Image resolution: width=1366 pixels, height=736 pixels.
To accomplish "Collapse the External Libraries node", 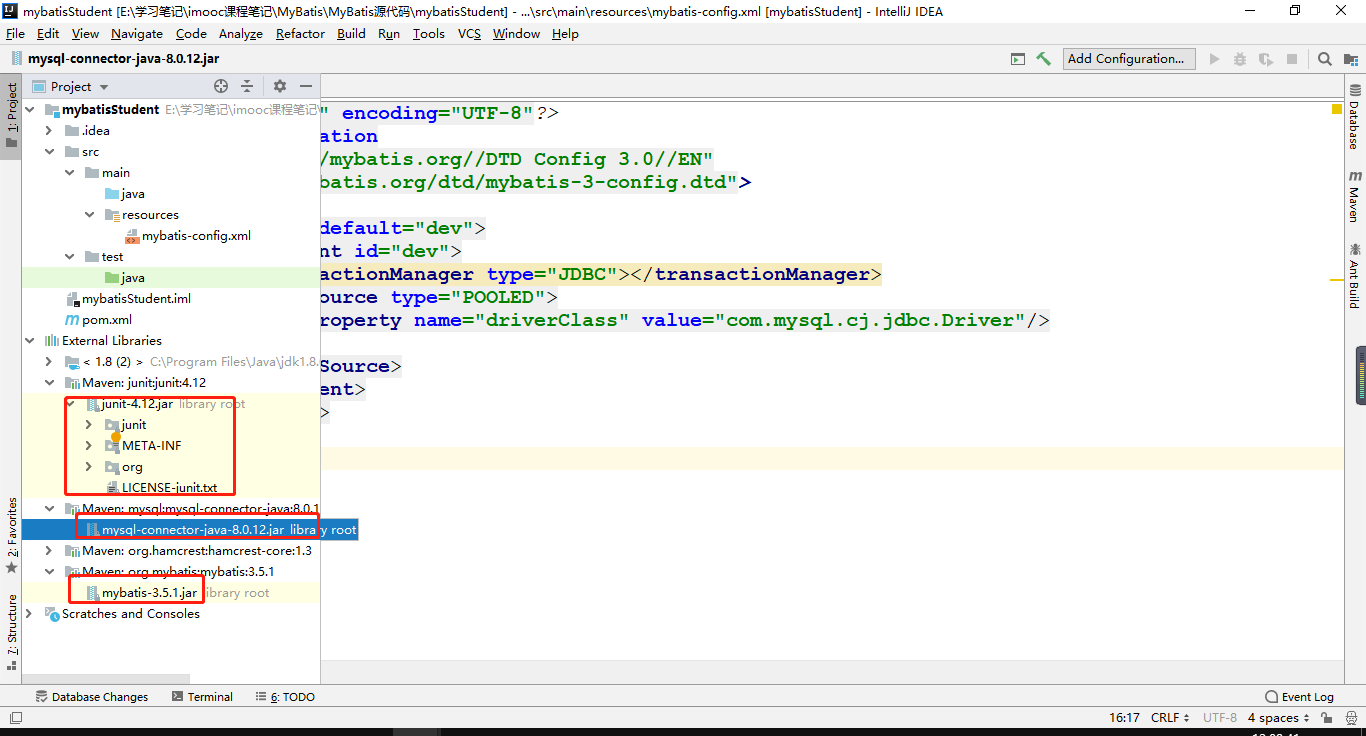I will pyautogui.click(x=28, y=341).
